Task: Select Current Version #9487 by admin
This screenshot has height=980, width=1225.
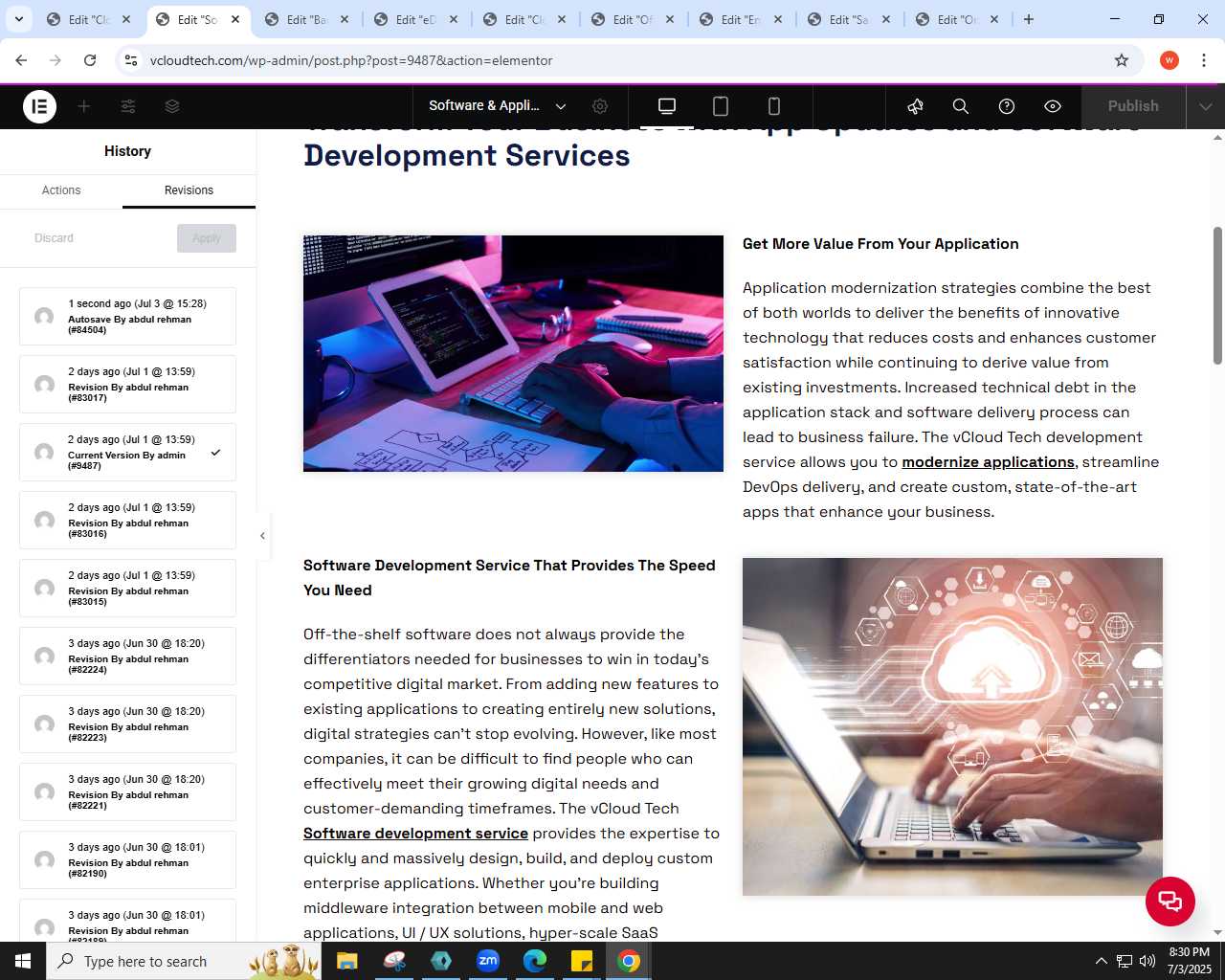Action: coord(127,452)
